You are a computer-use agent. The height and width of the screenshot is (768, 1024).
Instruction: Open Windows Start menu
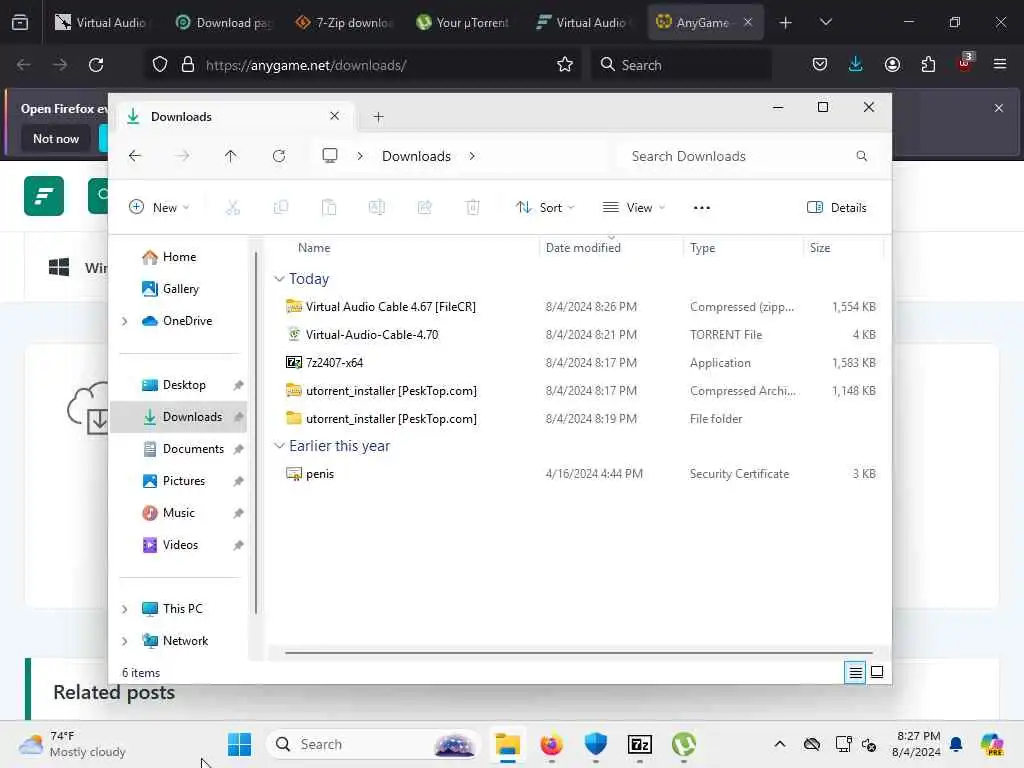point(239,744)
